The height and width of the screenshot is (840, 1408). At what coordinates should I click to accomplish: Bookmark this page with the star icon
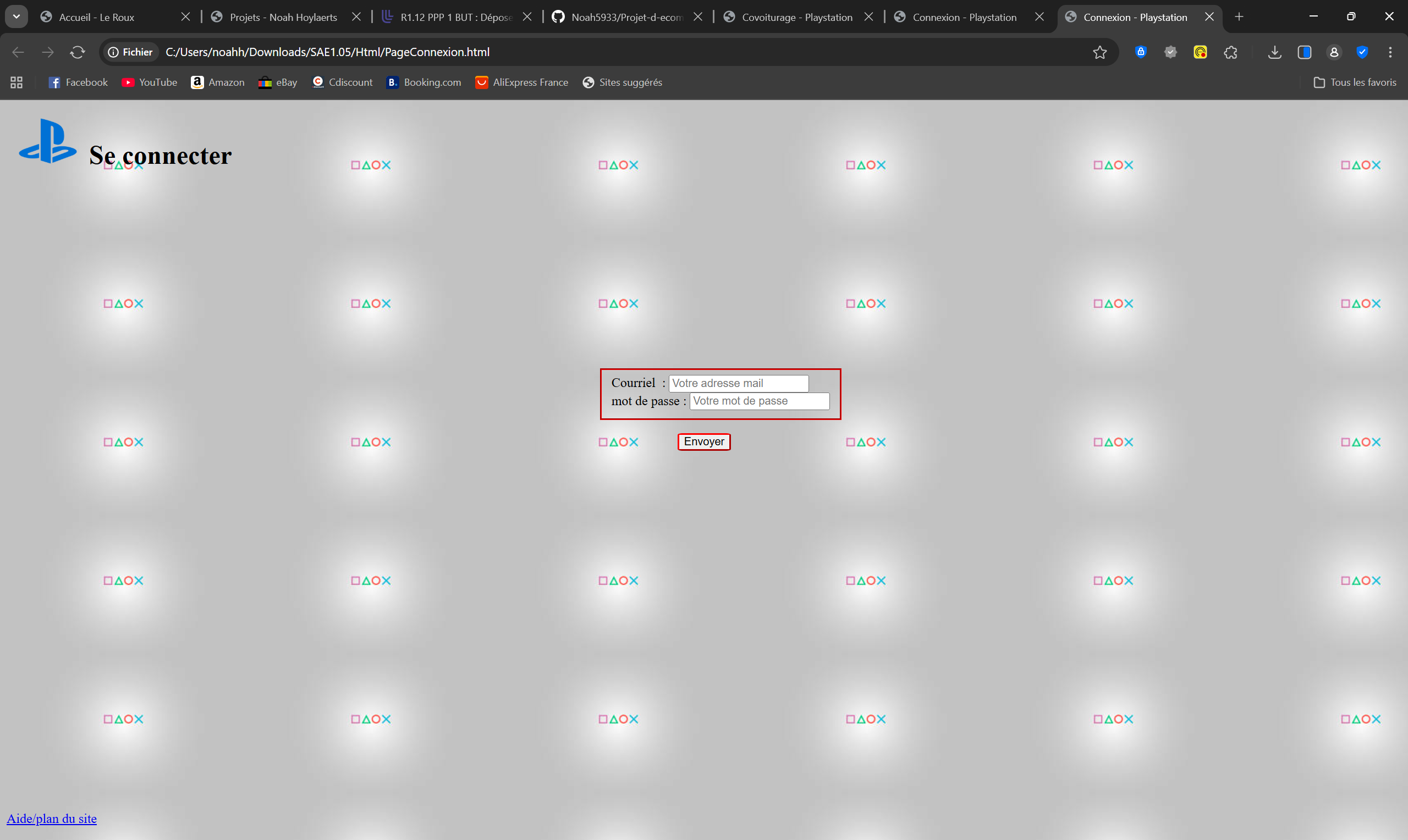tap(1099, 52)
